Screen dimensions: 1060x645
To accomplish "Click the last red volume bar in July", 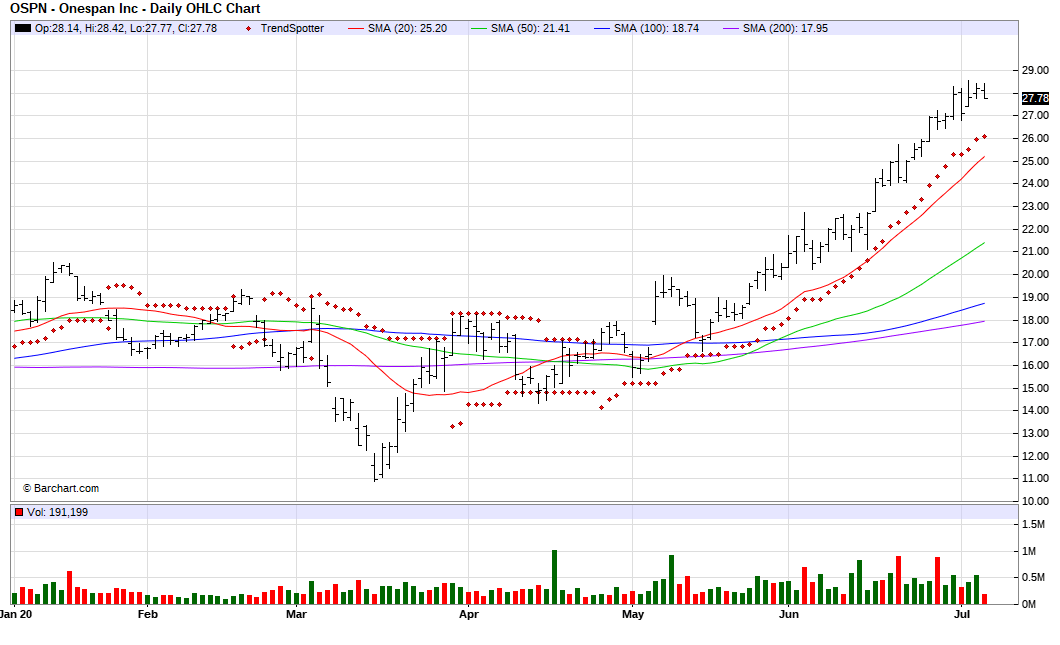I will coord(984,599).
